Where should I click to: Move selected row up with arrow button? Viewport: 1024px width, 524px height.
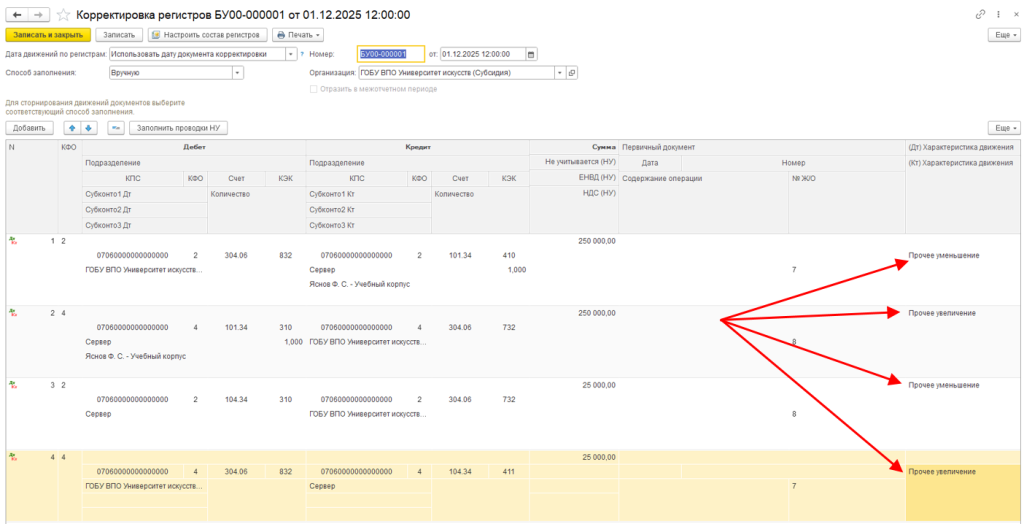point(71,128)
